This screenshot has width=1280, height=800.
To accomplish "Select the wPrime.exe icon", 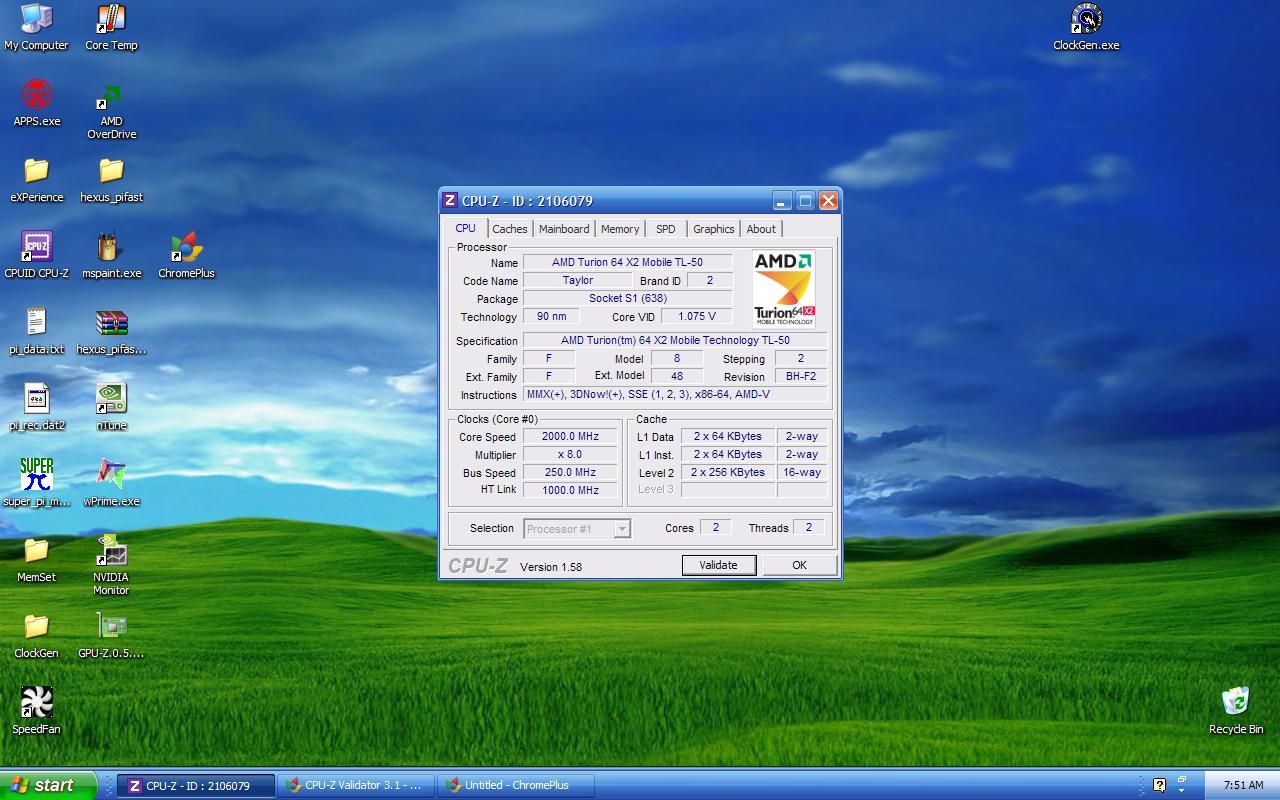I will pos(111,483).
